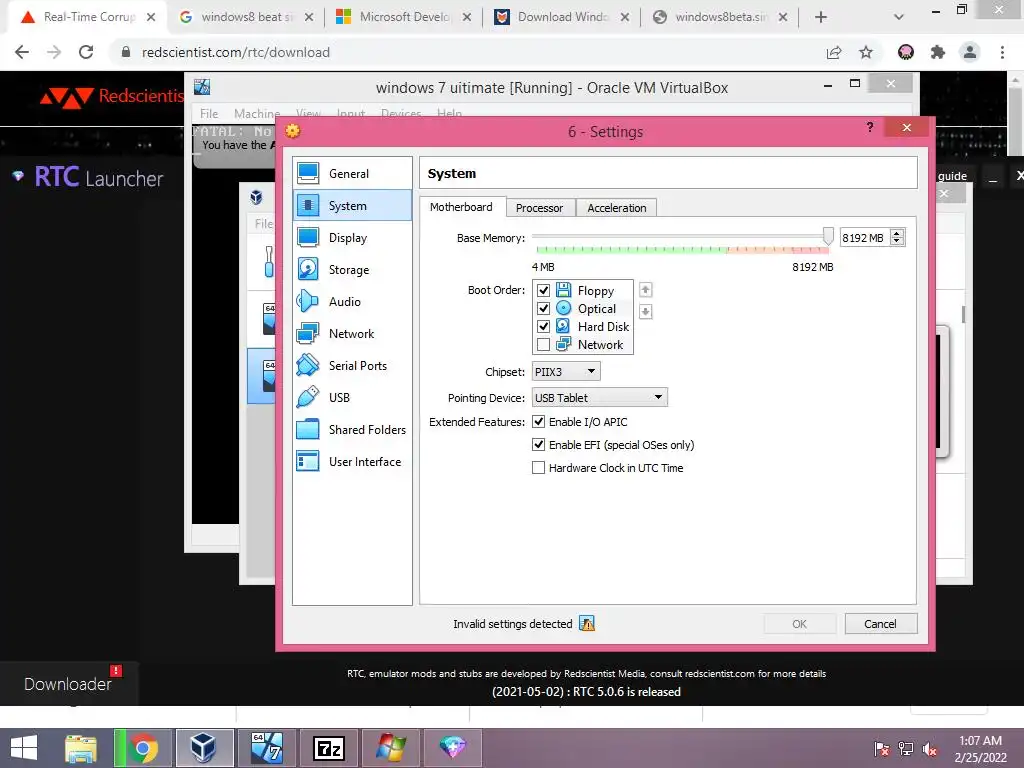This screenshot has width=1024, height=768.
Task: Go back in Chrome
Action: coord(22,52)
